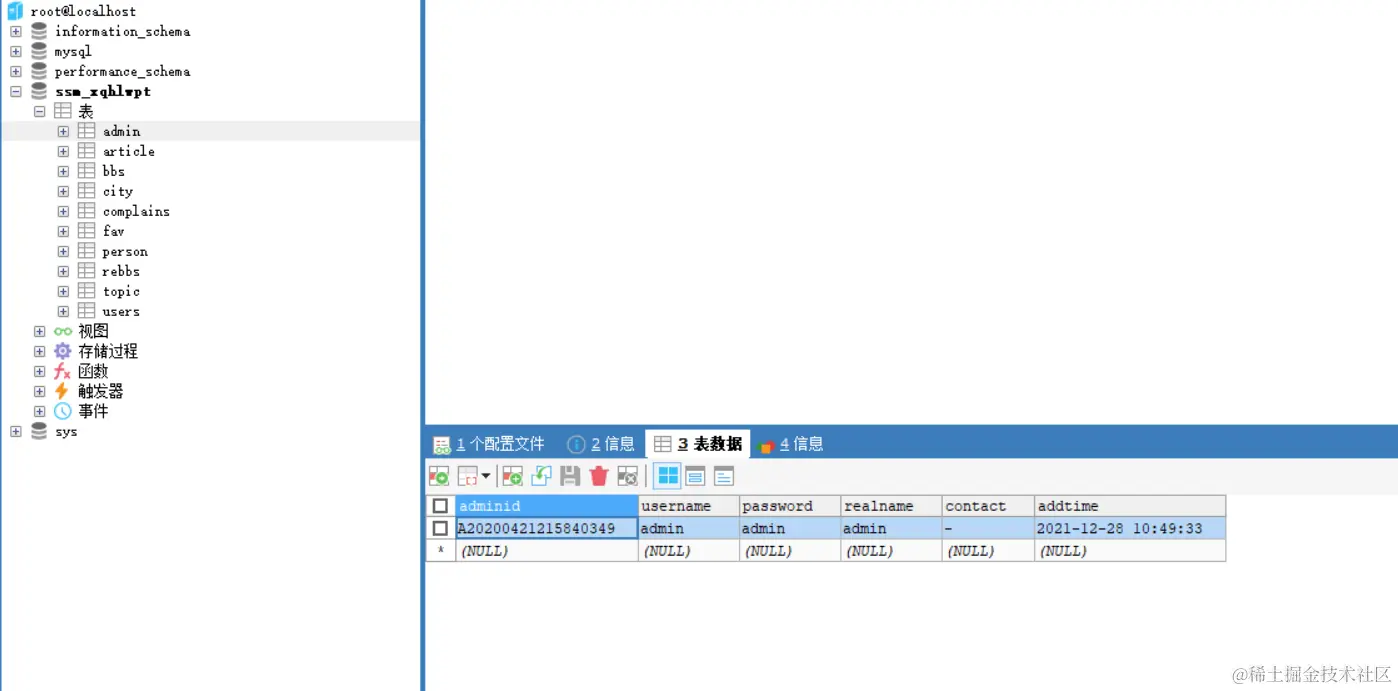
Task: Click the 视图 views glasses icon
Action: (63, 331)
